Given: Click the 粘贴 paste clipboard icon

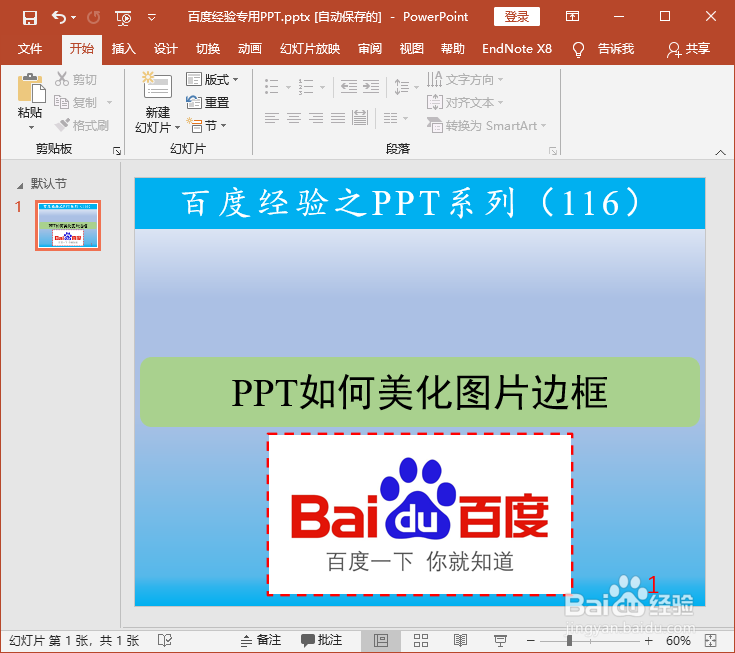Looking at the screenshot, I should click(31, 88).
